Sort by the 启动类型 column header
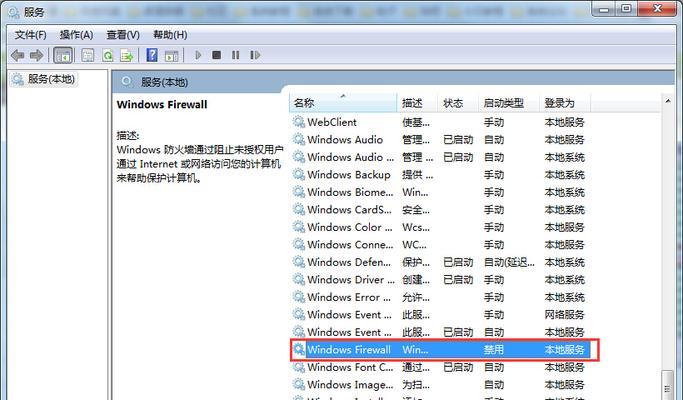 click(509, 103)
